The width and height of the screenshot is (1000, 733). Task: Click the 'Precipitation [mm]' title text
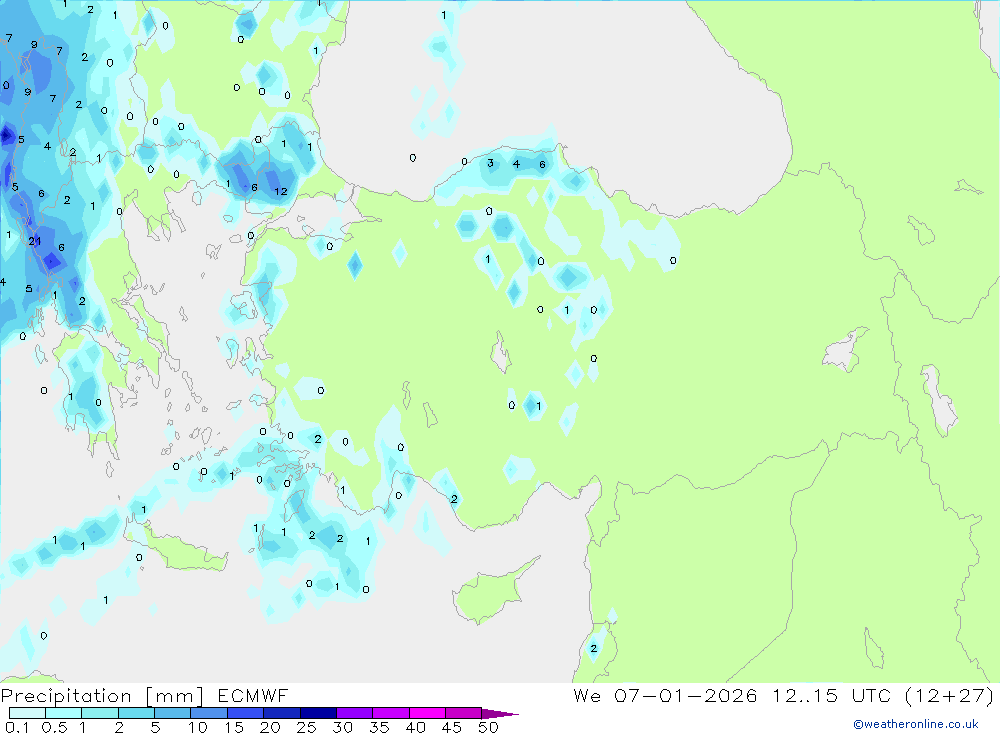[102, 696]
